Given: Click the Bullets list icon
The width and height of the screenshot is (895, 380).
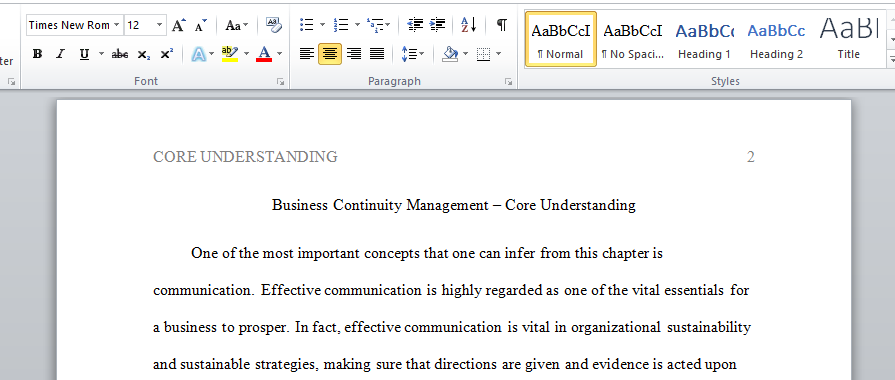Looking at the screenshot, I should click(x=307, y=25).
